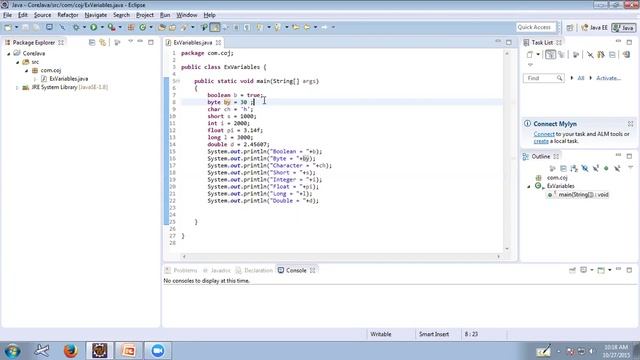
Task: Toggle Hide Fields in Outline
Action: coord(585,168)
